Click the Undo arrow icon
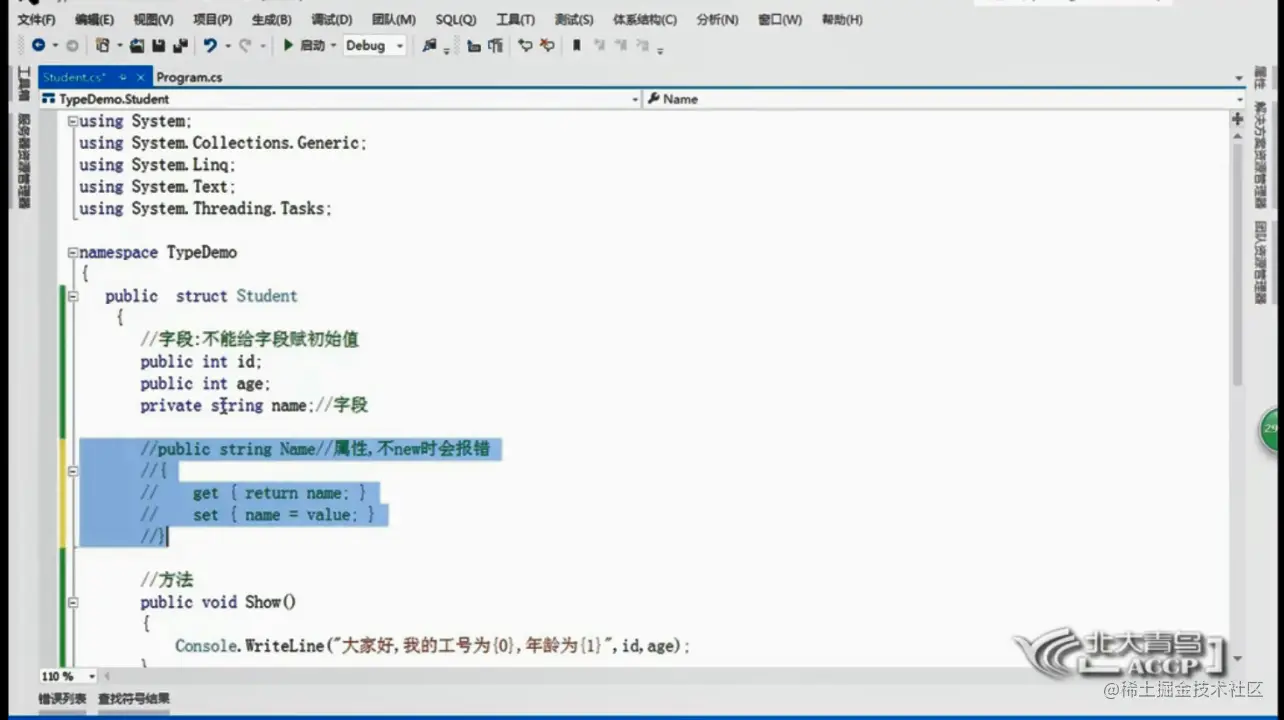This screenshot has height=720, width=1284. coord(210,45)
